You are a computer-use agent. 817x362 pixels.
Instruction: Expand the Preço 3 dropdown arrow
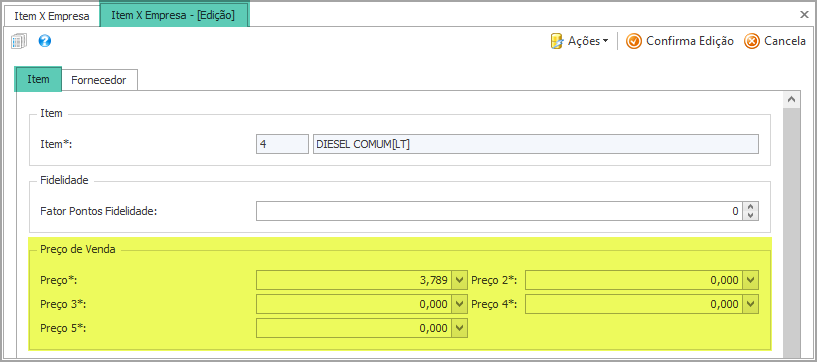tap(460, 304)
